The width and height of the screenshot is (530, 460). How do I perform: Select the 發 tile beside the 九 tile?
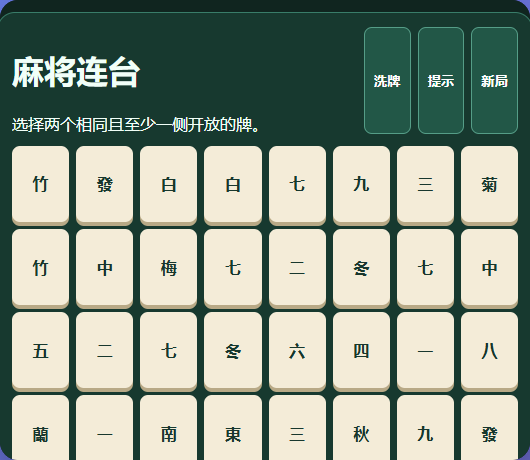click(x=489, y=429)
